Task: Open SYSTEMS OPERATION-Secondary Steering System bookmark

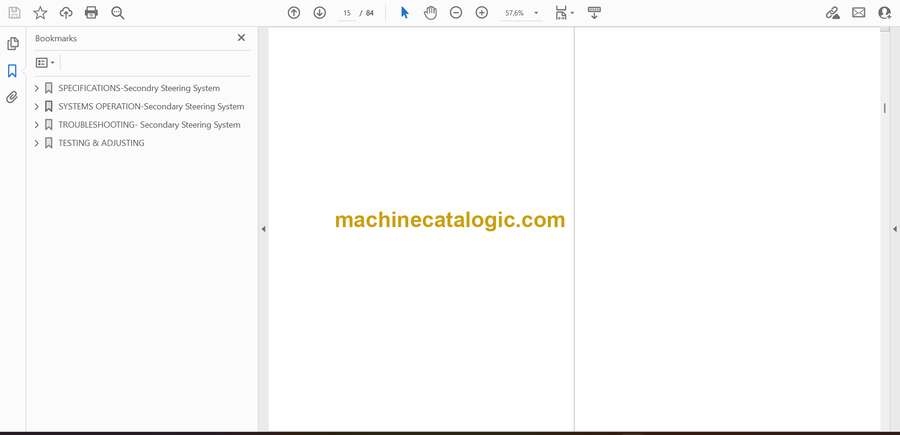Action: (151, 106)
